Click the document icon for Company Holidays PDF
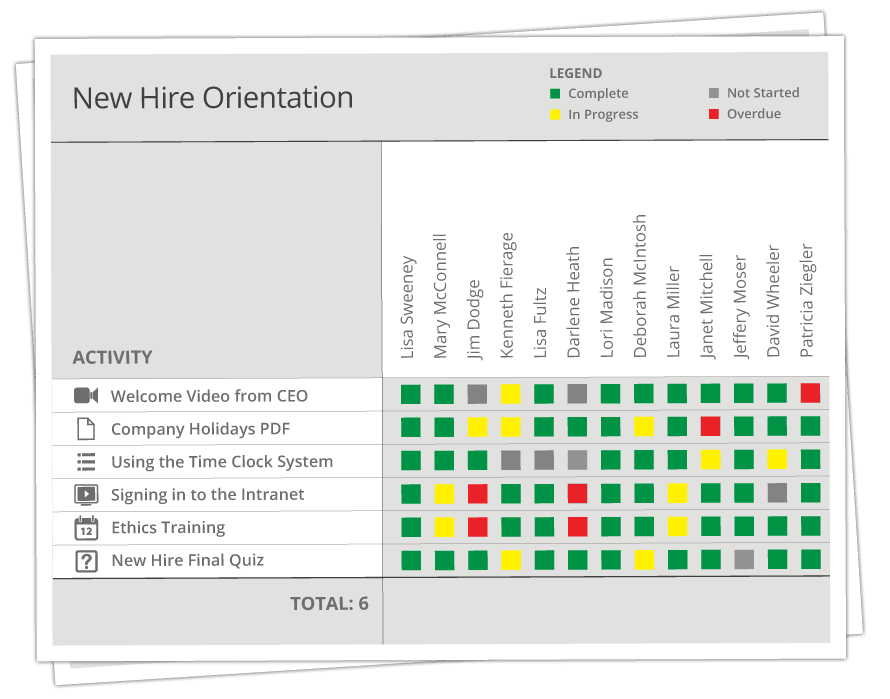Screen dimensions: 890x699 (86, 429)
